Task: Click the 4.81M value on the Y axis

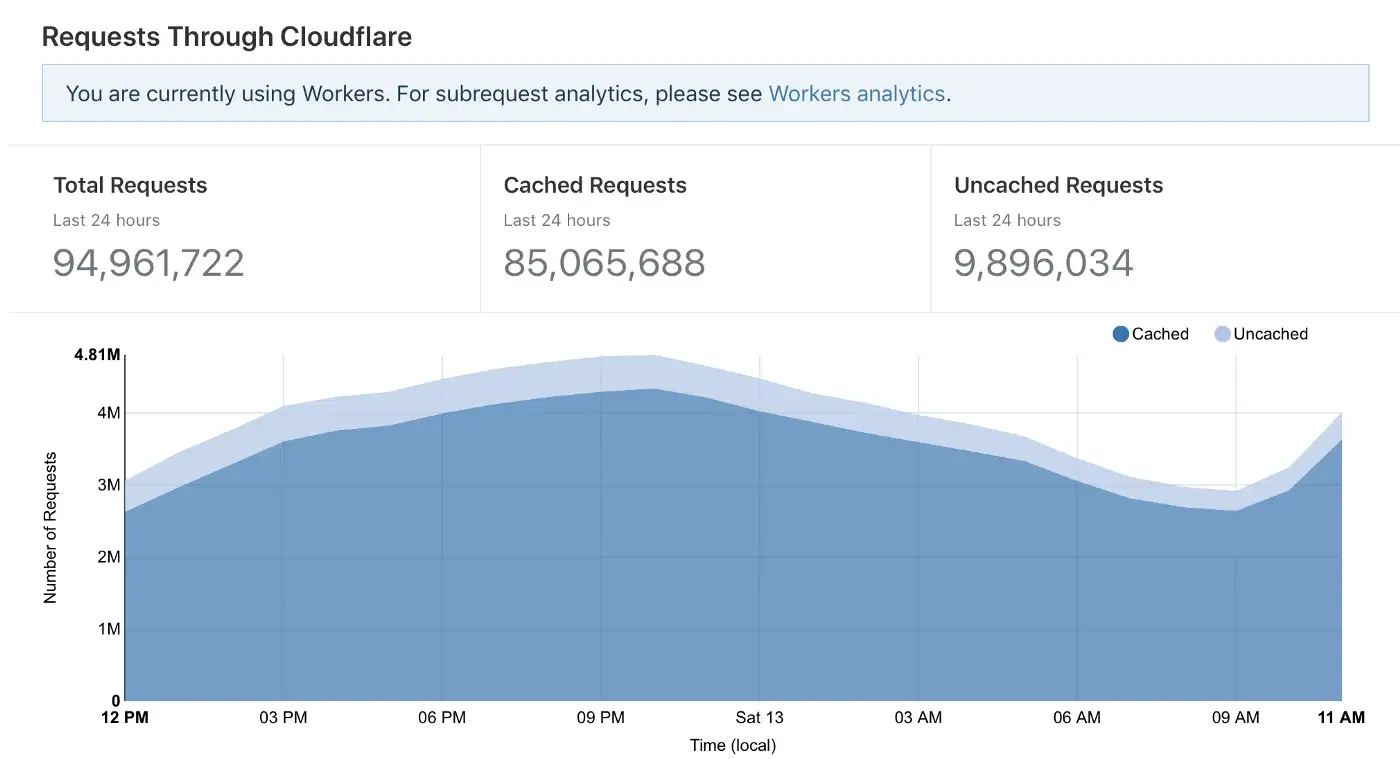Action: [96, 354]
